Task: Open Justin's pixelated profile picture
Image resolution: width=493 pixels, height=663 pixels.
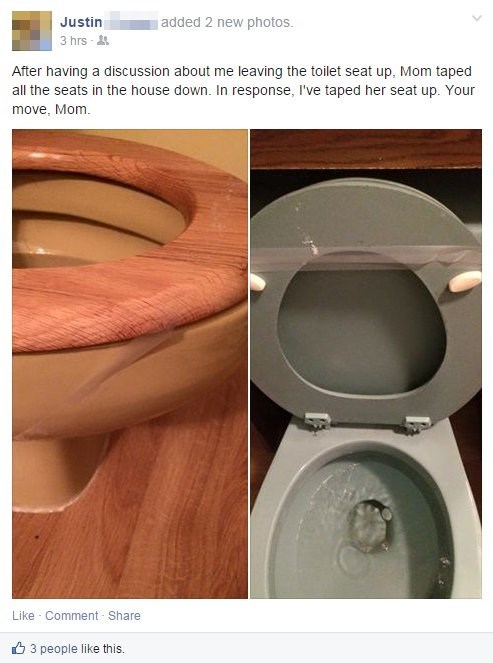Action: coord(32,31)
